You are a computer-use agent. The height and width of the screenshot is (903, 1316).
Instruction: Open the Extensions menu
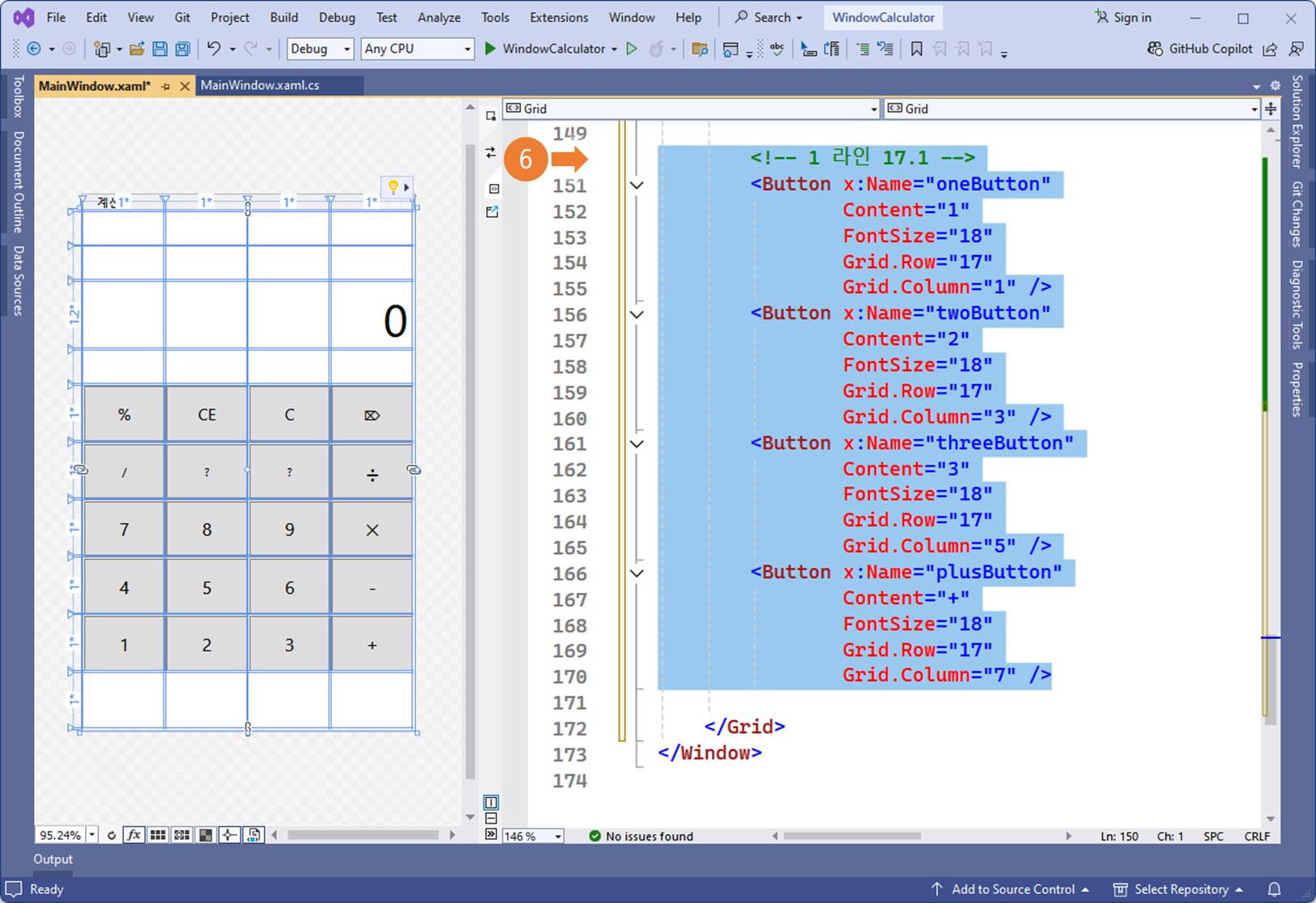click(x=559, y=17)
